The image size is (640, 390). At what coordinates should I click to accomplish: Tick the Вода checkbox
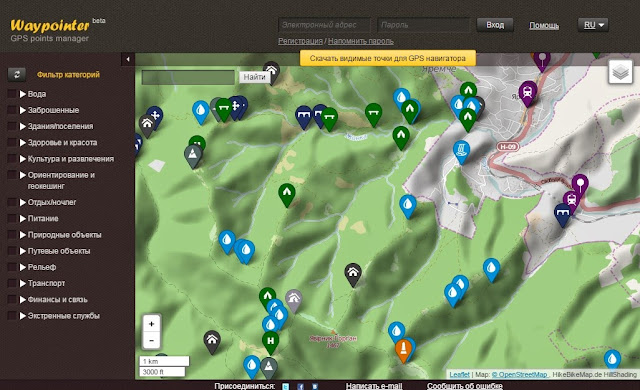(12, 93)
